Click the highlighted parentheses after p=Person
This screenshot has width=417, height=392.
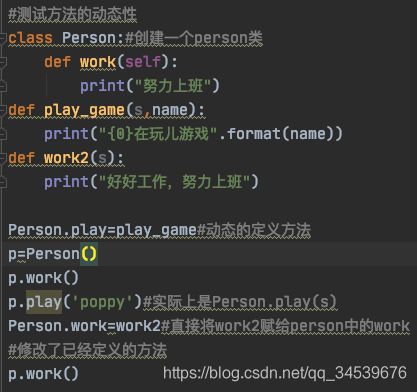coord(89,254)
